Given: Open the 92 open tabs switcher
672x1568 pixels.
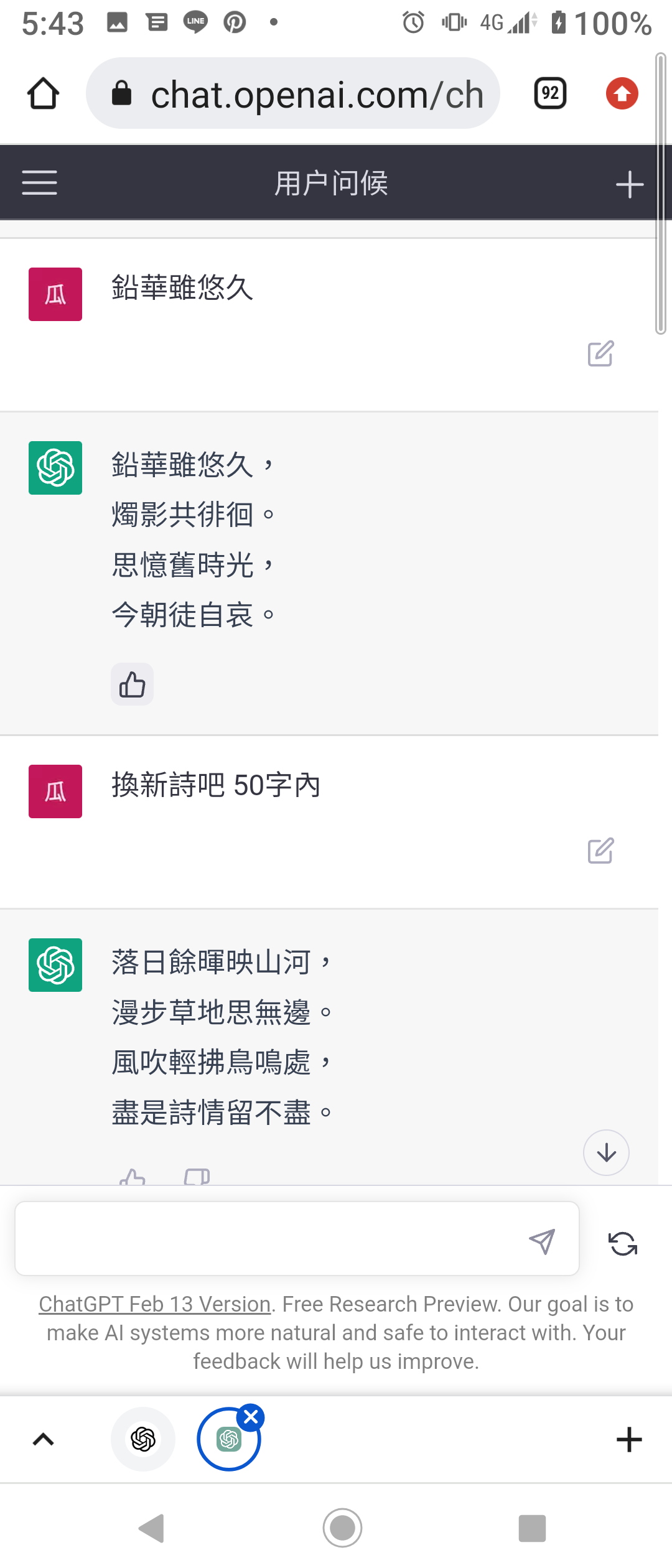Looking at the screenshot, I should click(551, 93).
